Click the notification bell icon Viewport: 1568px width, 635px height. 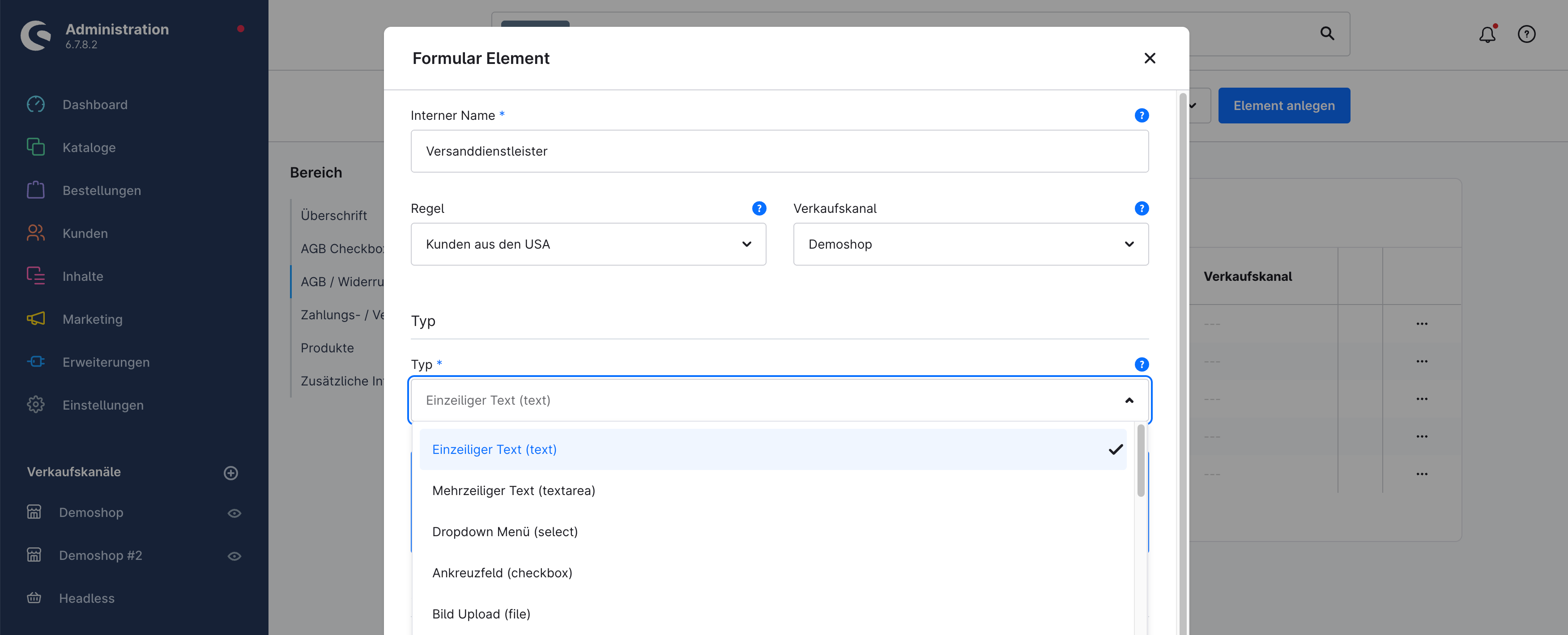1487,35
